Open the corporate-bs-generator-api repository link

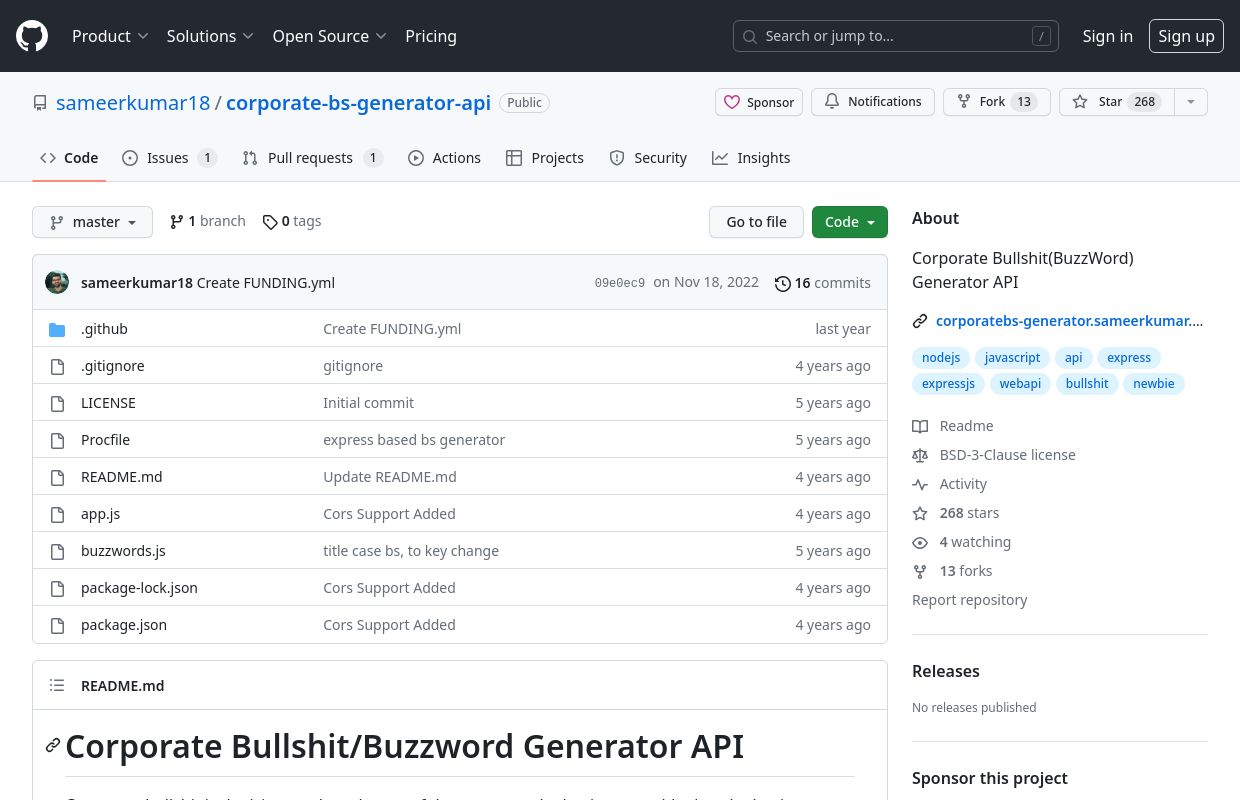[x=358, y=103]
